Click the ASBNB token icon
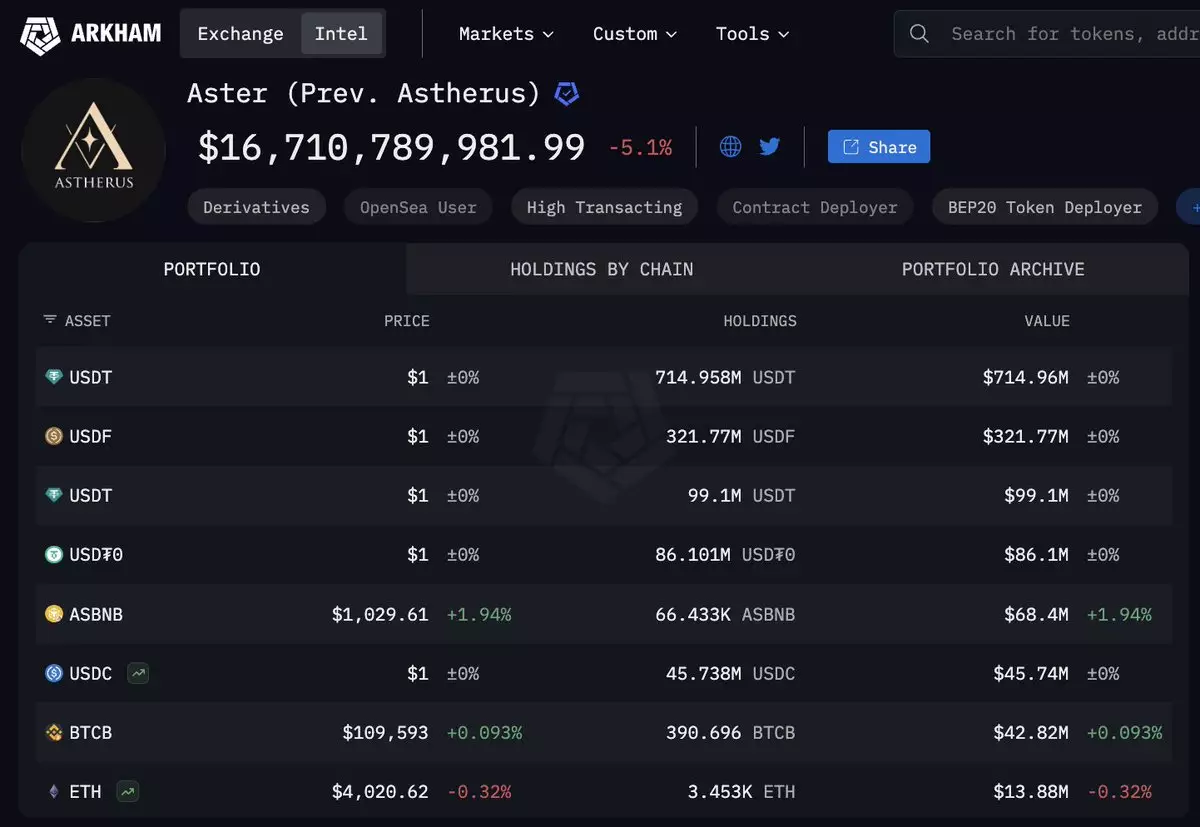Screen dimensions: 1200x827 [x=54, y=614]
